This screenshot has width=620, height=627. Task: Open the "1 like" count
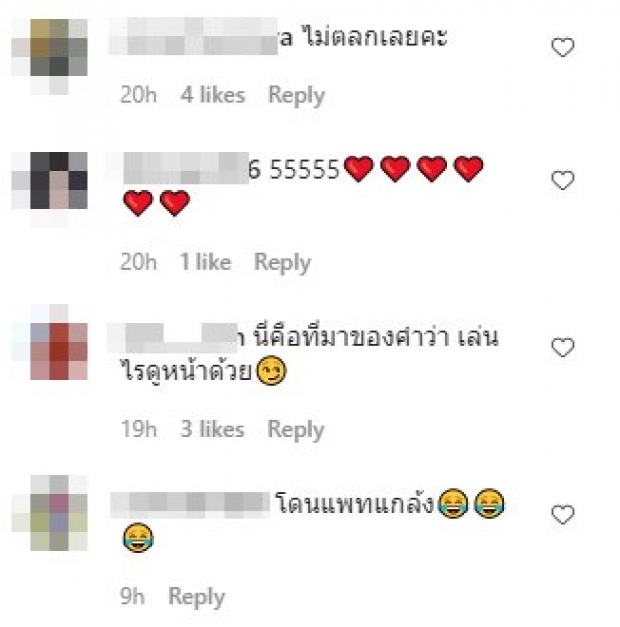coord(206,262)
